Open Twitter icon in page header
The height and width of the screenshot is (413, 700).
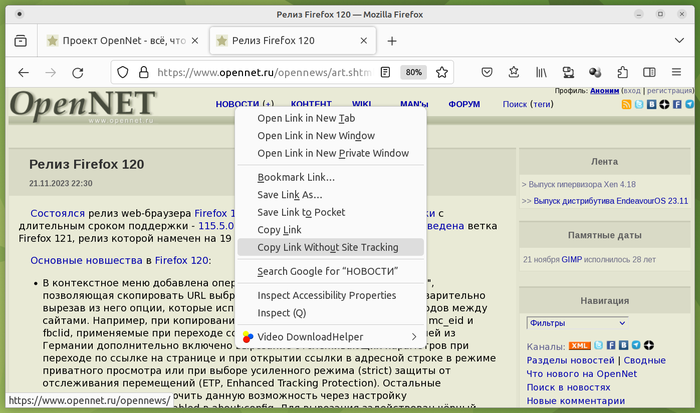(639, 104)
